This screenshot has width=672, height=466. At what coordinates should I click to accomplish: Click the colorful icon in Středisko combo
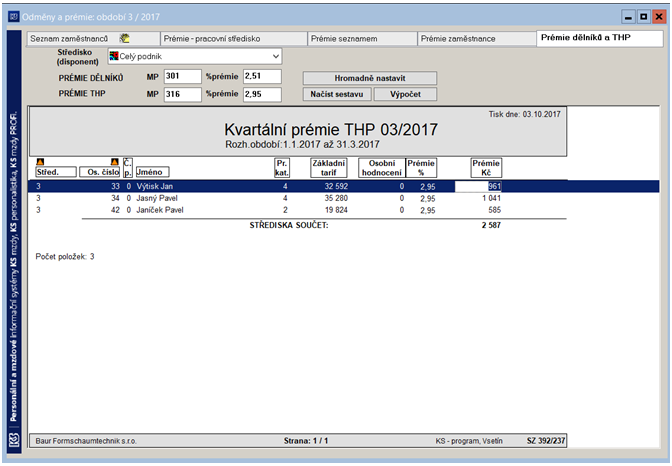point(114,56)
